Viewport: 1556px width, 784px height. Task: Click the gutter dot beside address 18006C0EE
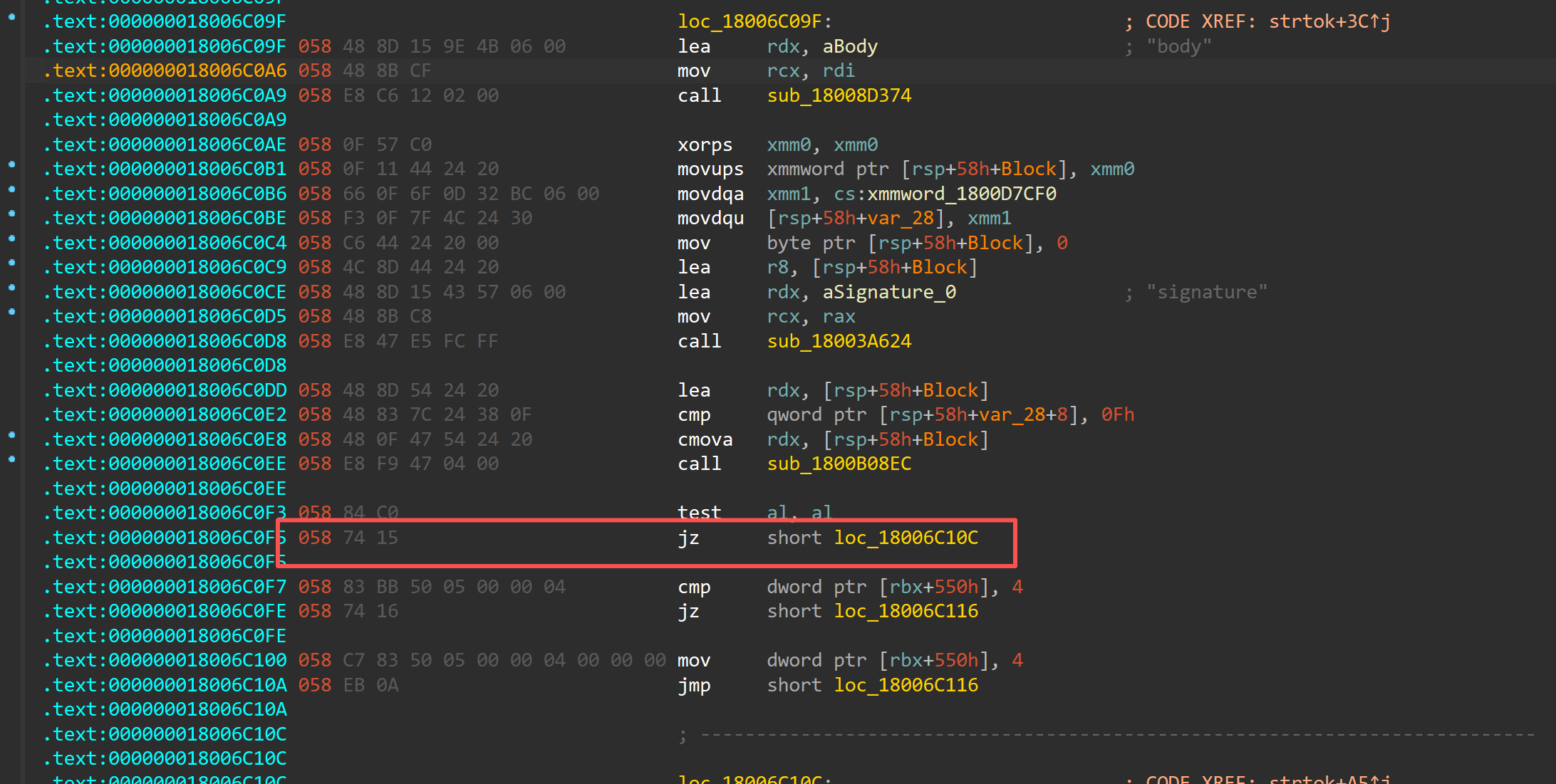tap(12, 459)
